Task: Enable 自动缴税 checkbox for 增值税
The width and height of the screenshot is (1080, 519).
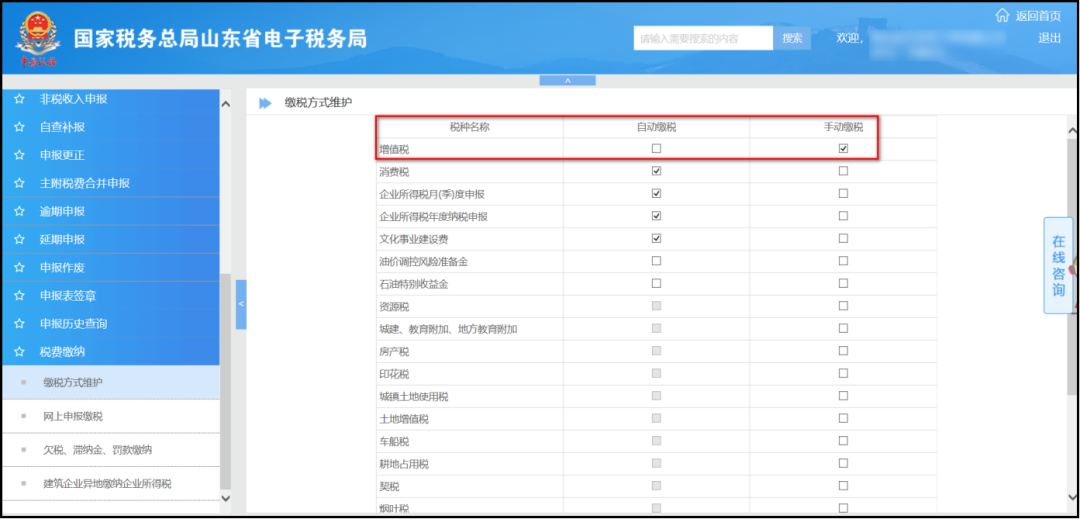Action: tap(656, 148)
